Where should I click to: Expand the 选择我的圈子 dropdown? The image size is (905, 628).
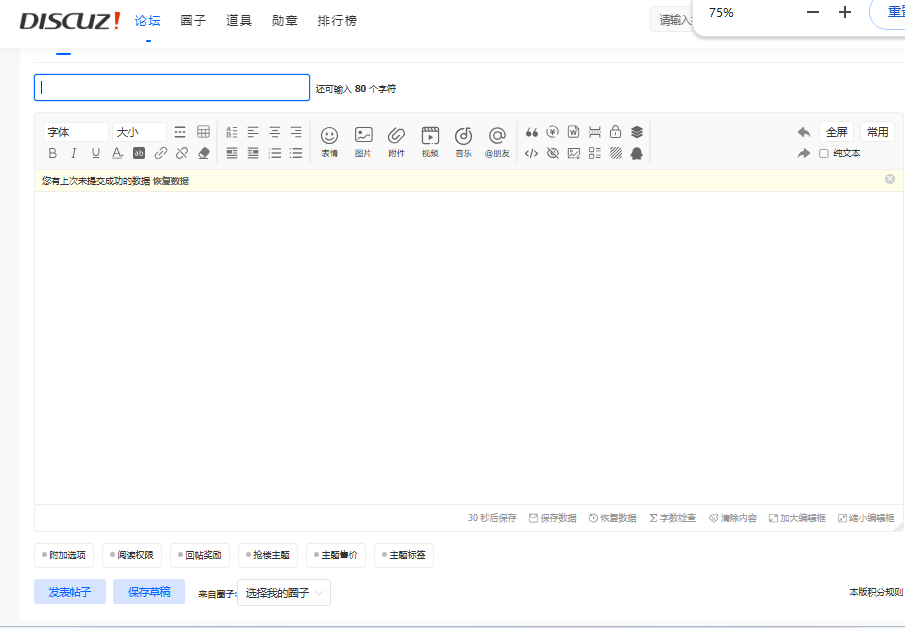coord(284,593)
